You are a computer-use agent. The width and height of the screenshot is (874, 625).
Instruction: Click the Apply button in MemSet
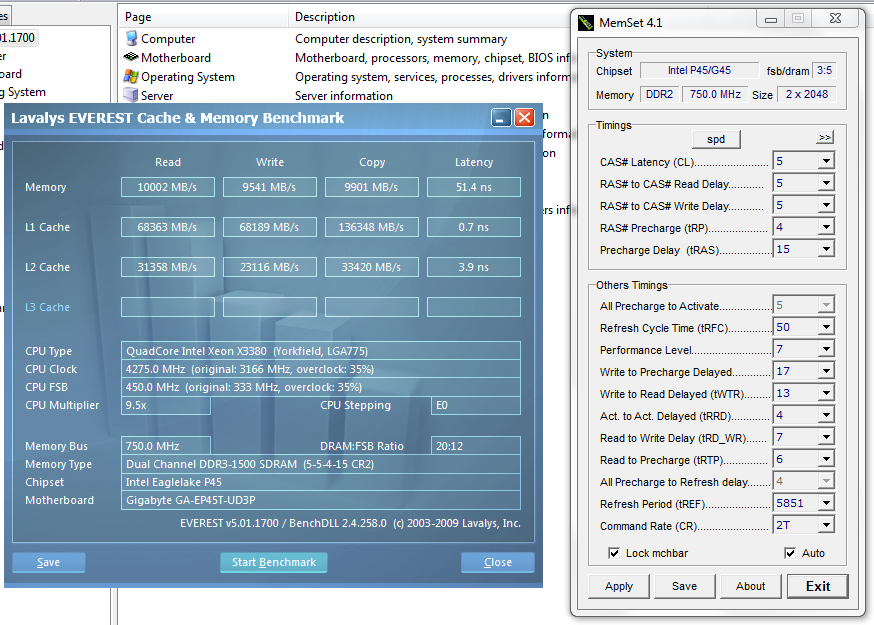click(x=619, y=586)
